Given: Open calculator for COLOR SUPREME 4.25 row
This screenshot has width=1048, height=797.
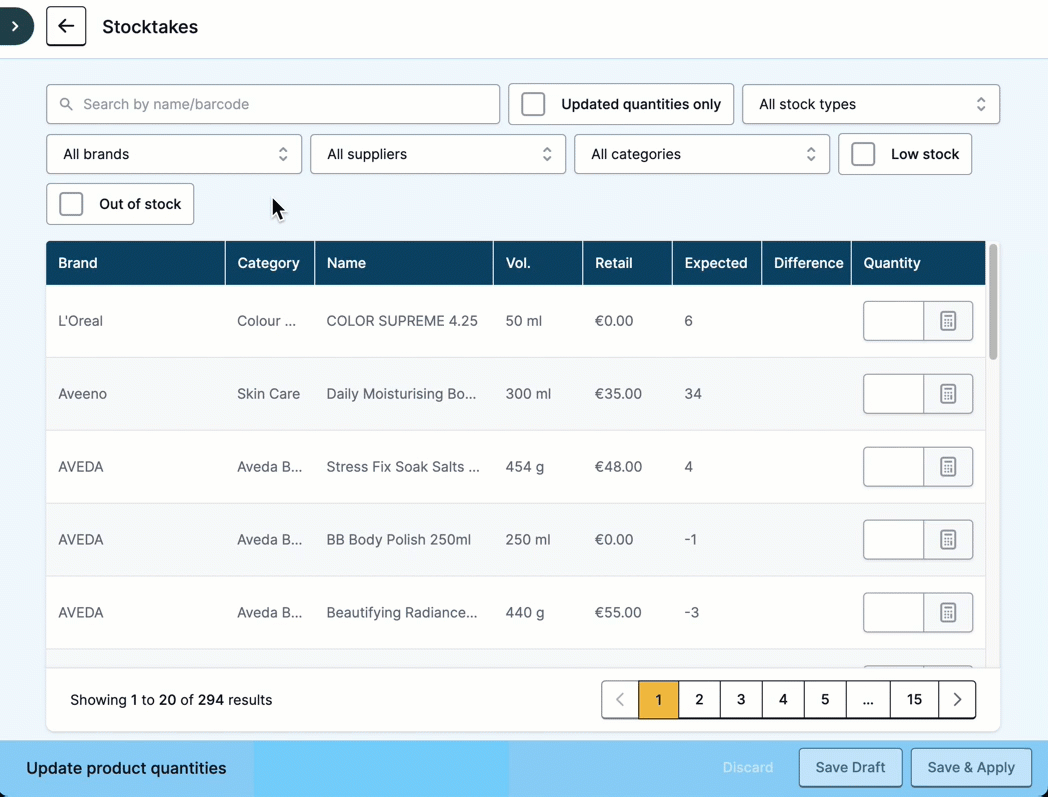Looking at the screenshot, I should pyautogui.click(x=948, y=321).
